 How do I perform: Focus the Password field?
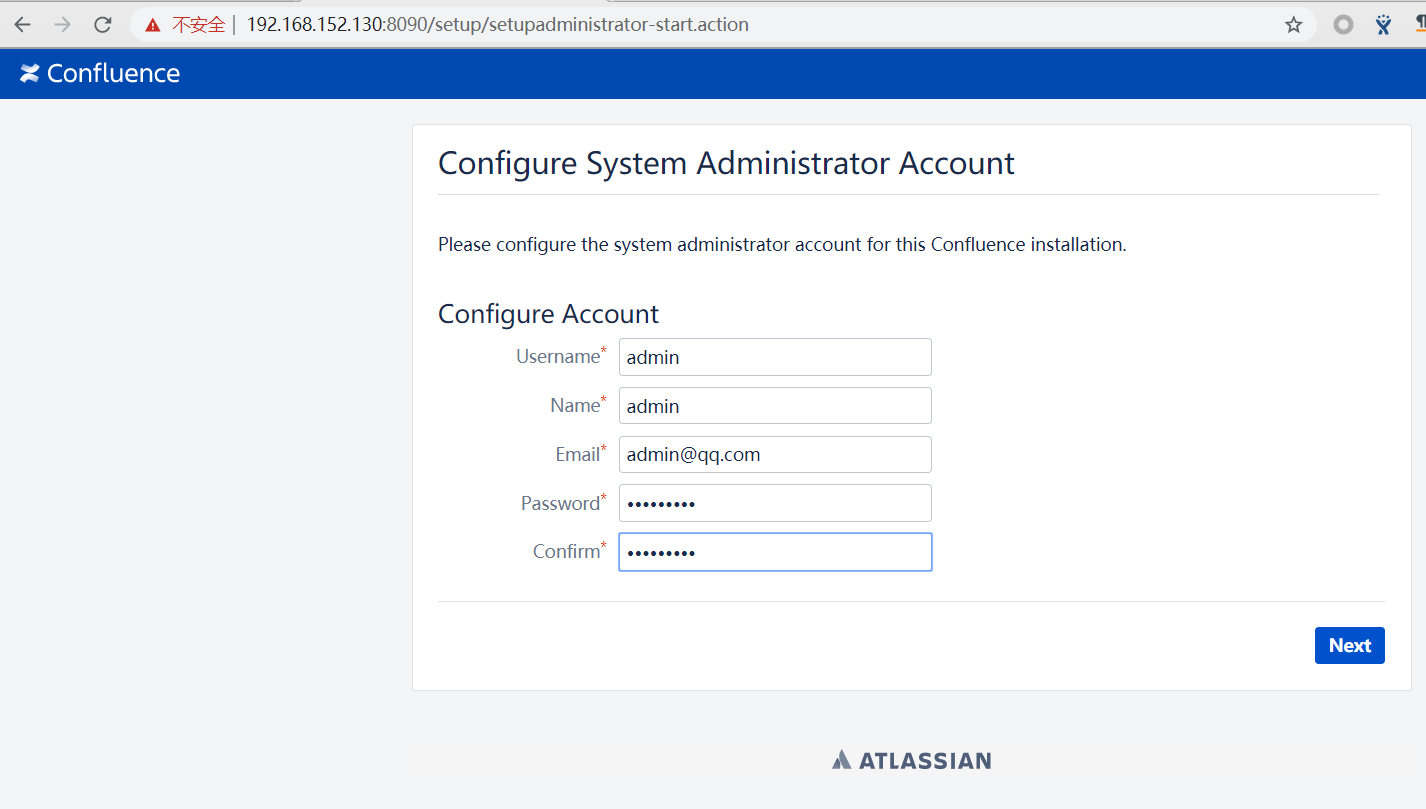(775, 503)
